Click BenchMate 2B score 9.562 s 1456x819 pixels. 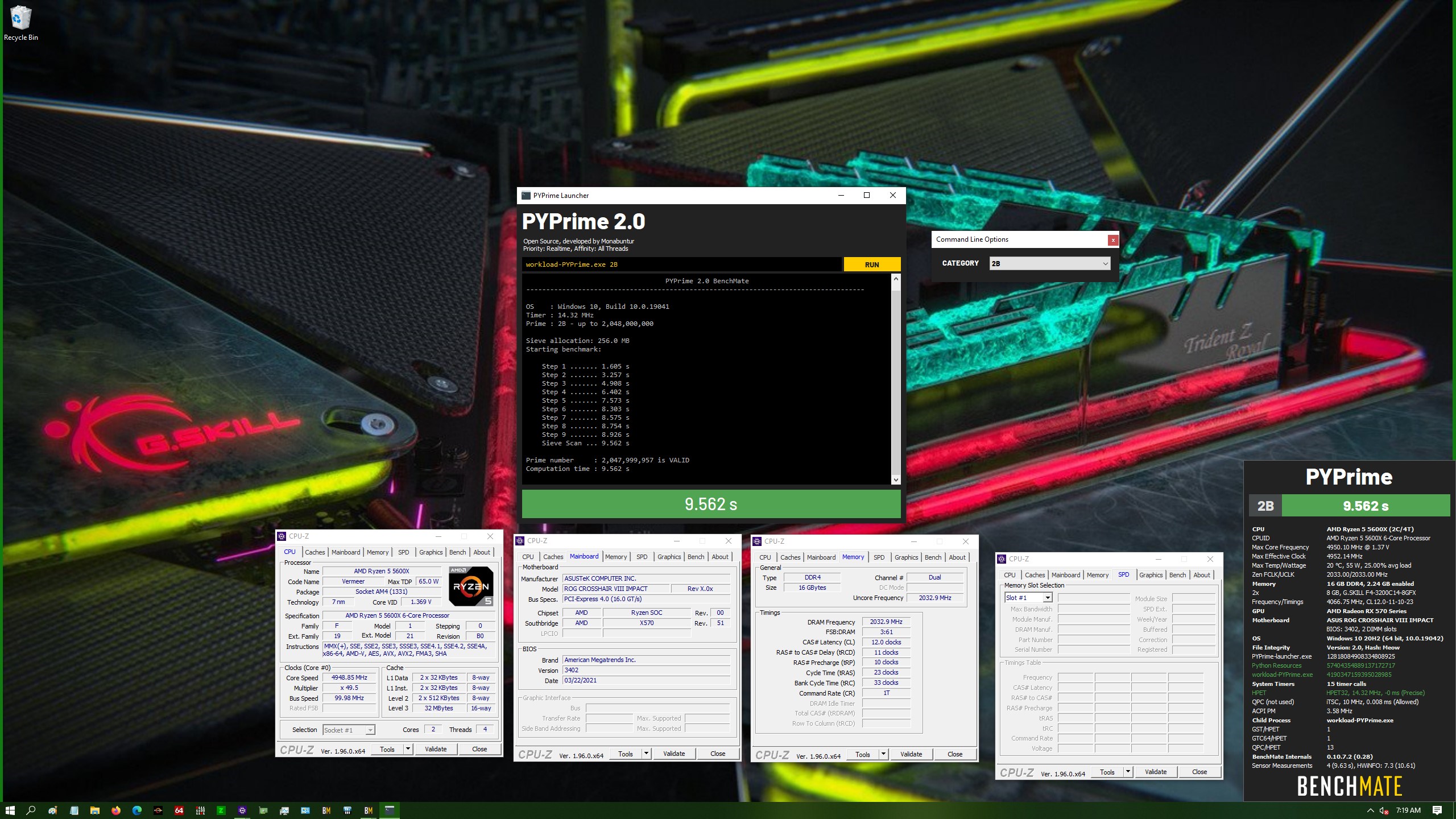[1366, 506]
